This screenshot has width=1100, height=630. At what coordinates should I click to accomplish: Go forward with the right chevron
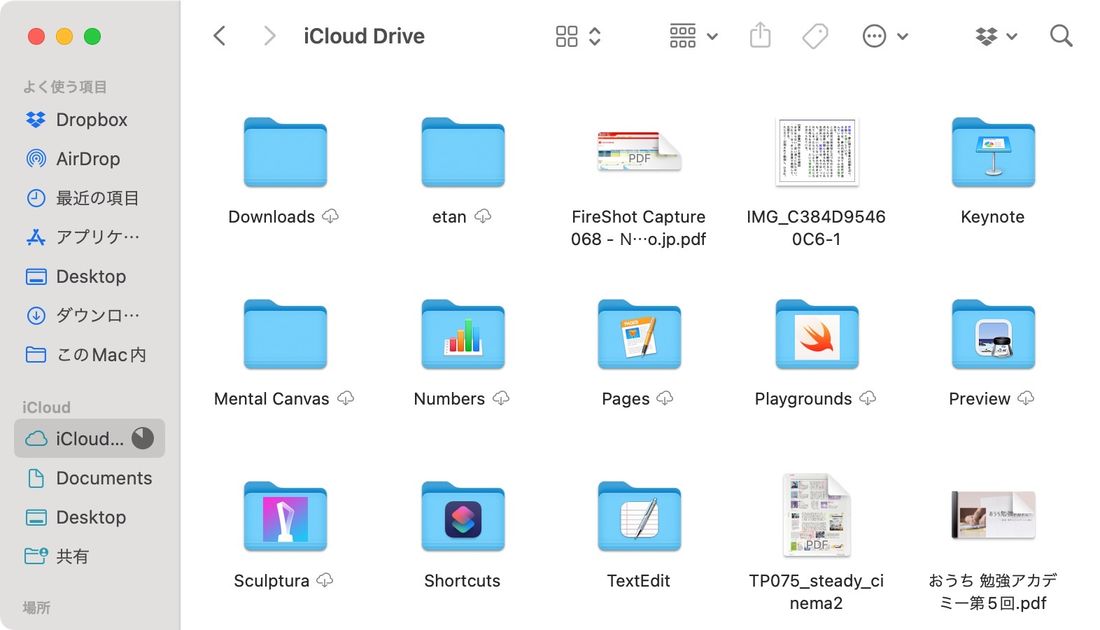tap(269, 36)
